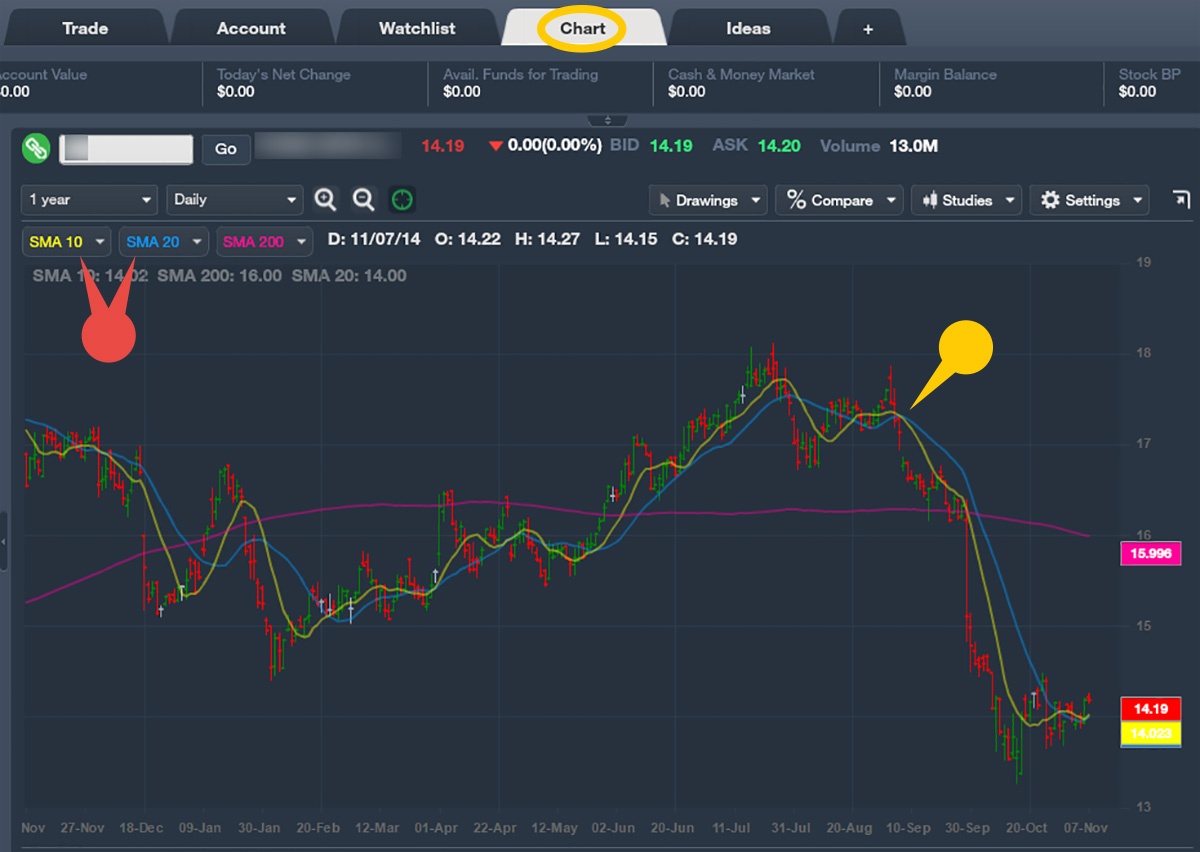Click the yellow 14.023 SMA 10 label

tap(1152, 732)
